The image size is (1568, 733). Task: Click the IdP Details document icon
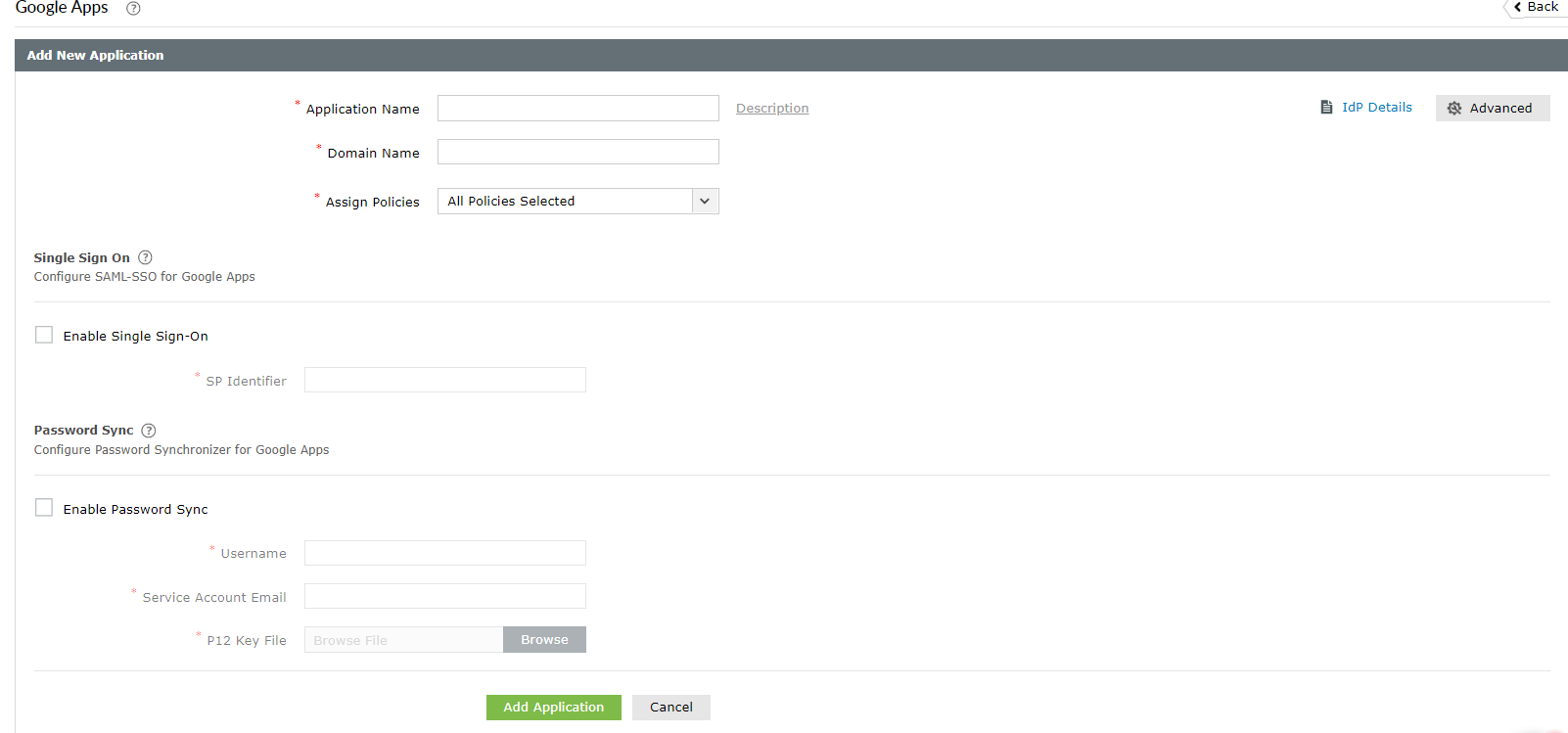pyautogui.click(x=1326, y=108)
